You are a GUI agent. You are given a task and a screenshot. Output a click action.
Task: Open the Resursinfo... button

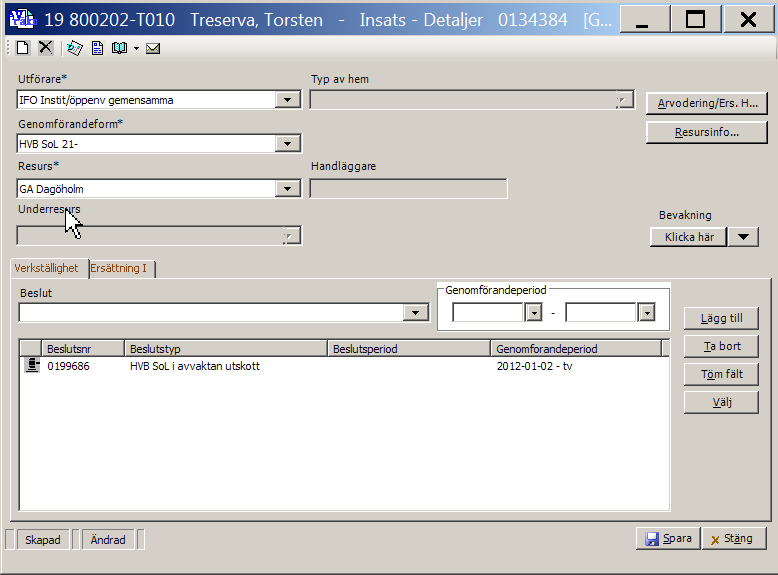point(707,132)
